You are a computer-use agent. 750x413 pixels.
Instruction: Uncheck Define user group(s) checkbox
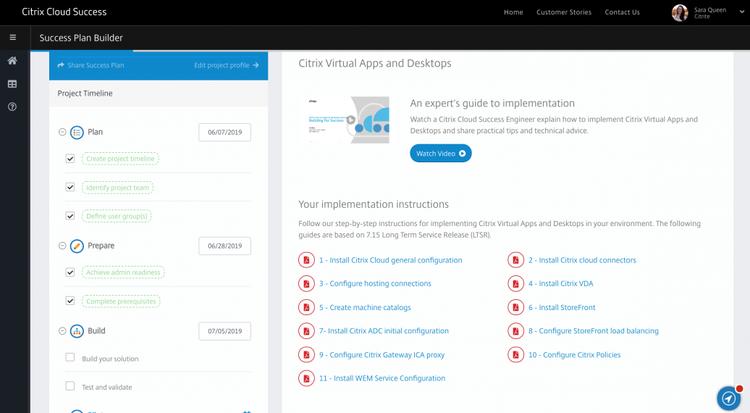(70, 216)
